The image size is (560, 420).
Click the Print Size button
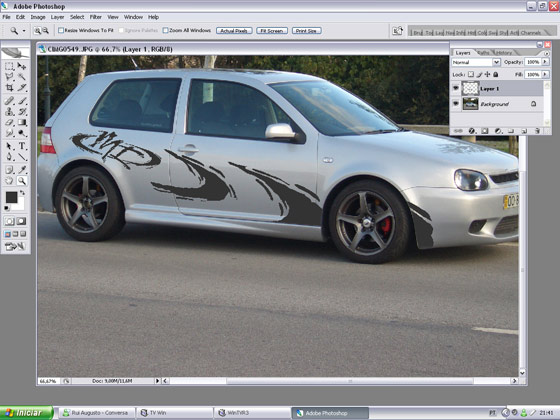click(x=306, y=31)
